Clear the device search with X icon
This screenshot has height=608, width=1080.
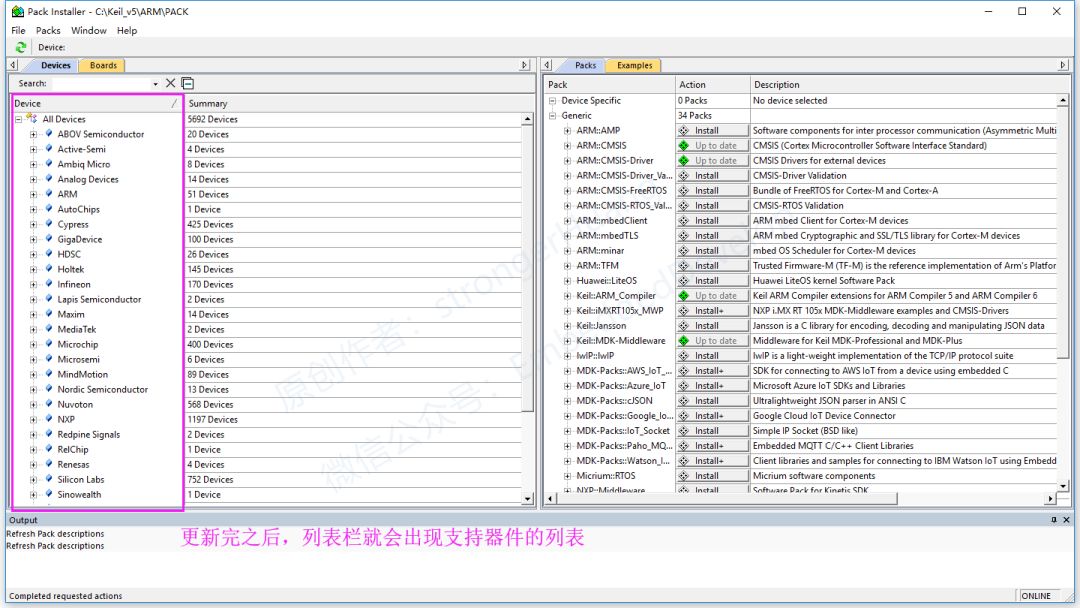click(170, 83)
